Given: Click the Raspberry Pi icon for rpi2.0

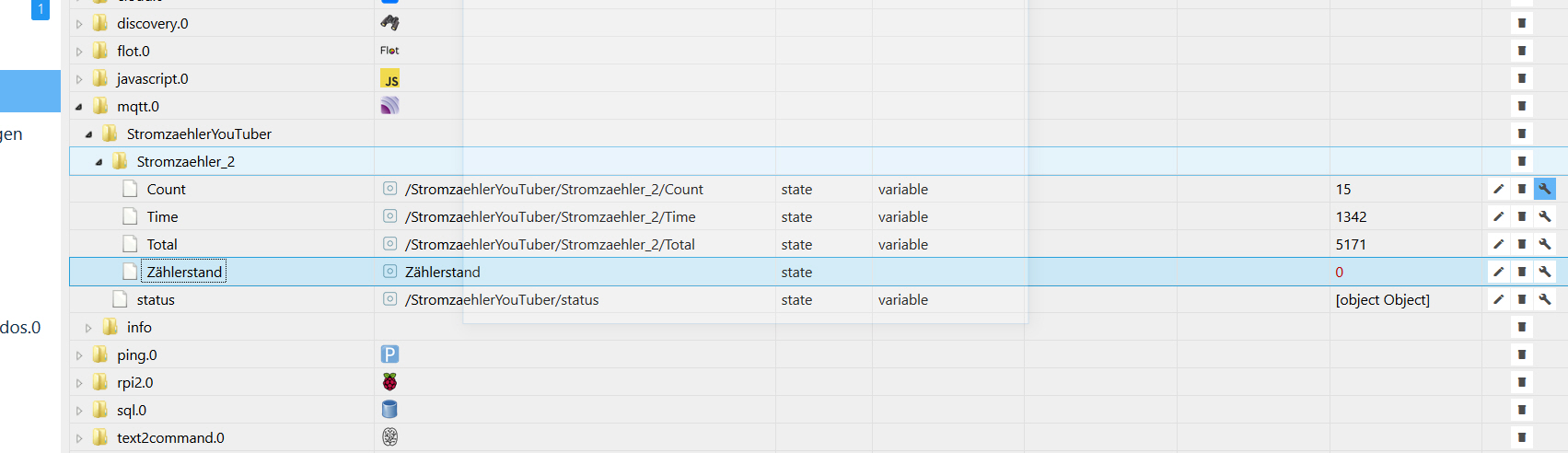Looking at the screenshot, I should click(390, 382).
